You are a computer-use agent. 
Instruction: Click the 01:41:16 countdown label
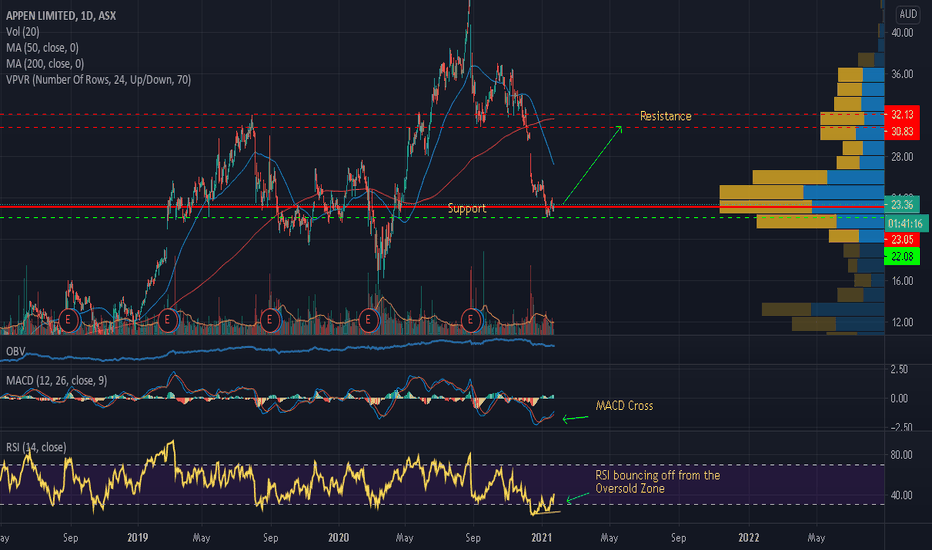click(x=906, y=224)
